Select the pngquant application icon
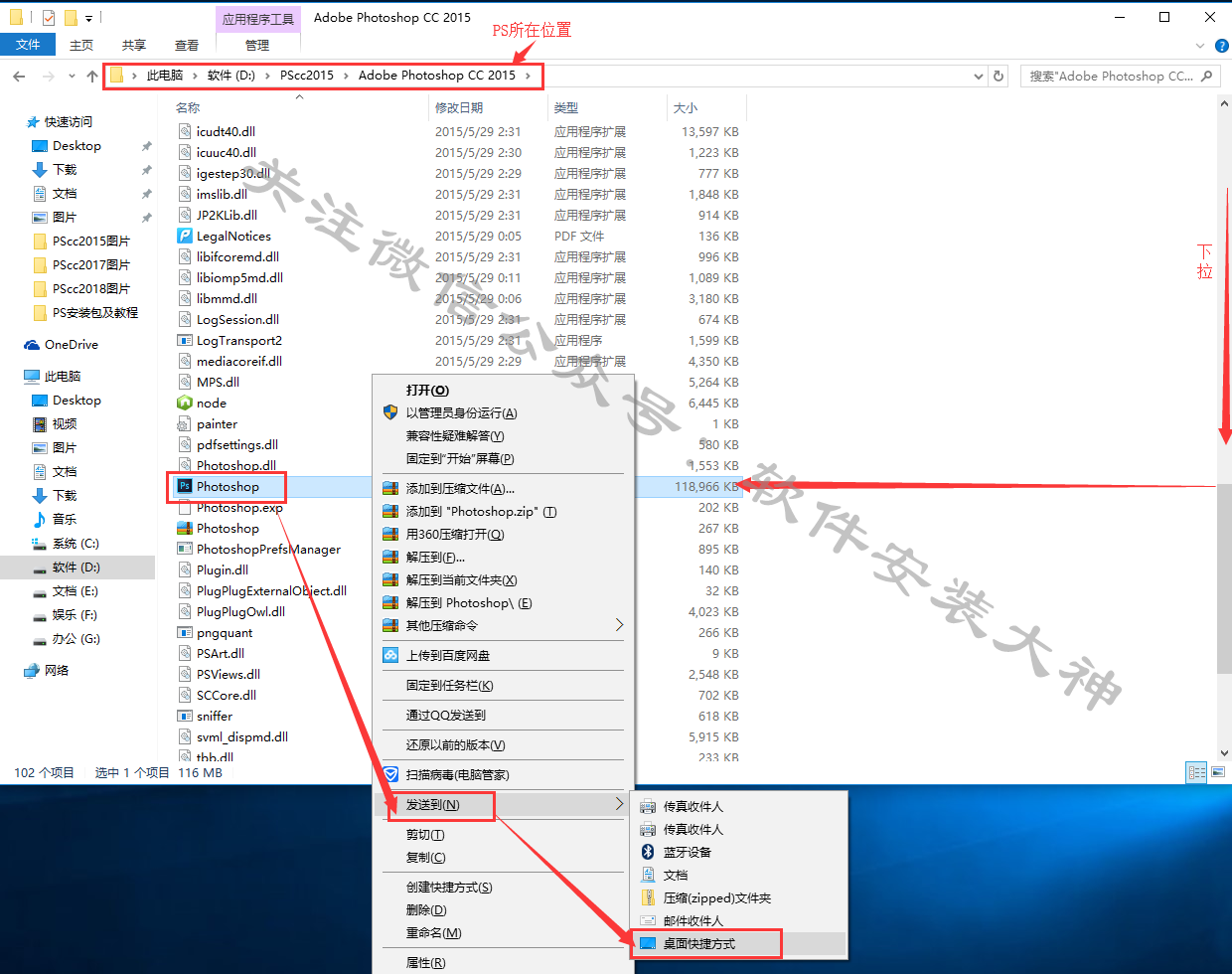 click(x=185, y=632)
